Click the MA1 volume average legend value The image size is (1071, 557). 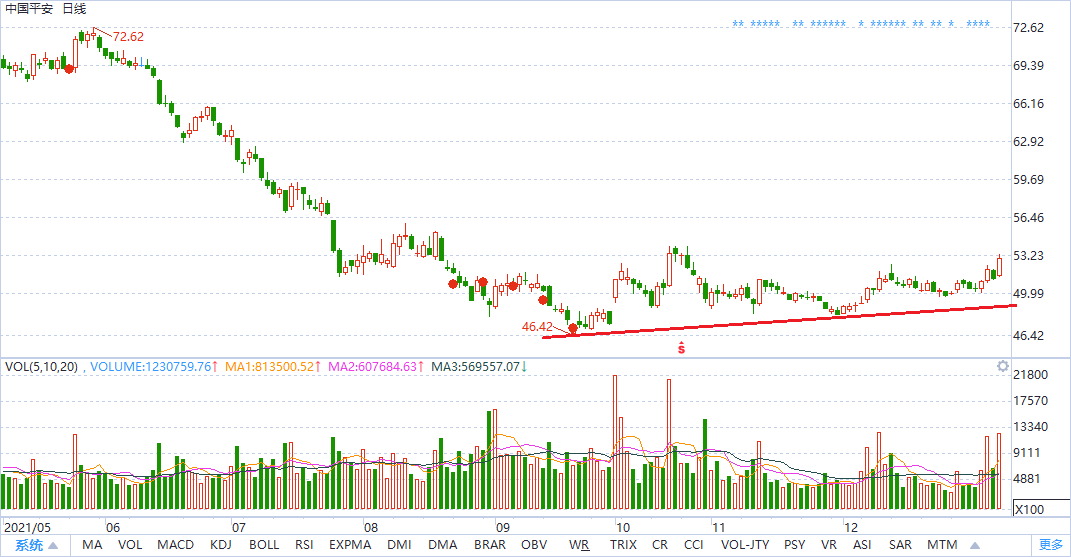[268, 367]
